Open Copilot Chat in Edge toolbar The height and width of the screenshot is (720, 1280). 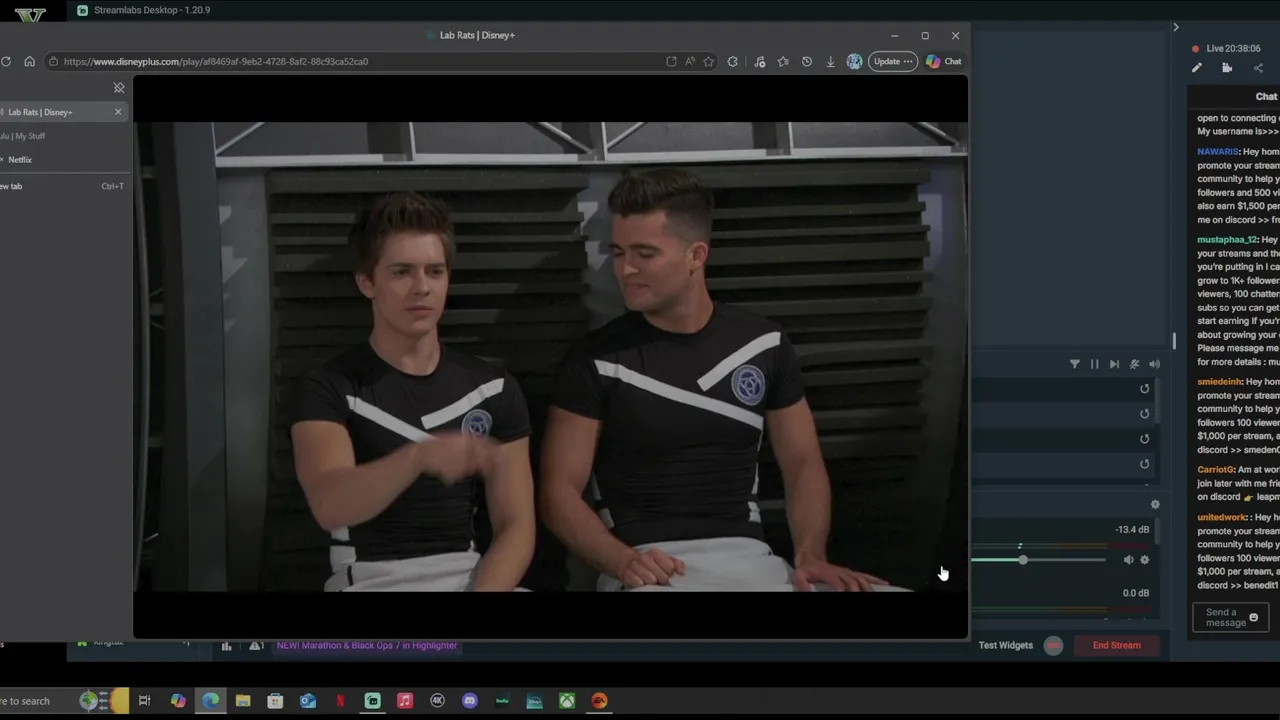coord(944,61)
